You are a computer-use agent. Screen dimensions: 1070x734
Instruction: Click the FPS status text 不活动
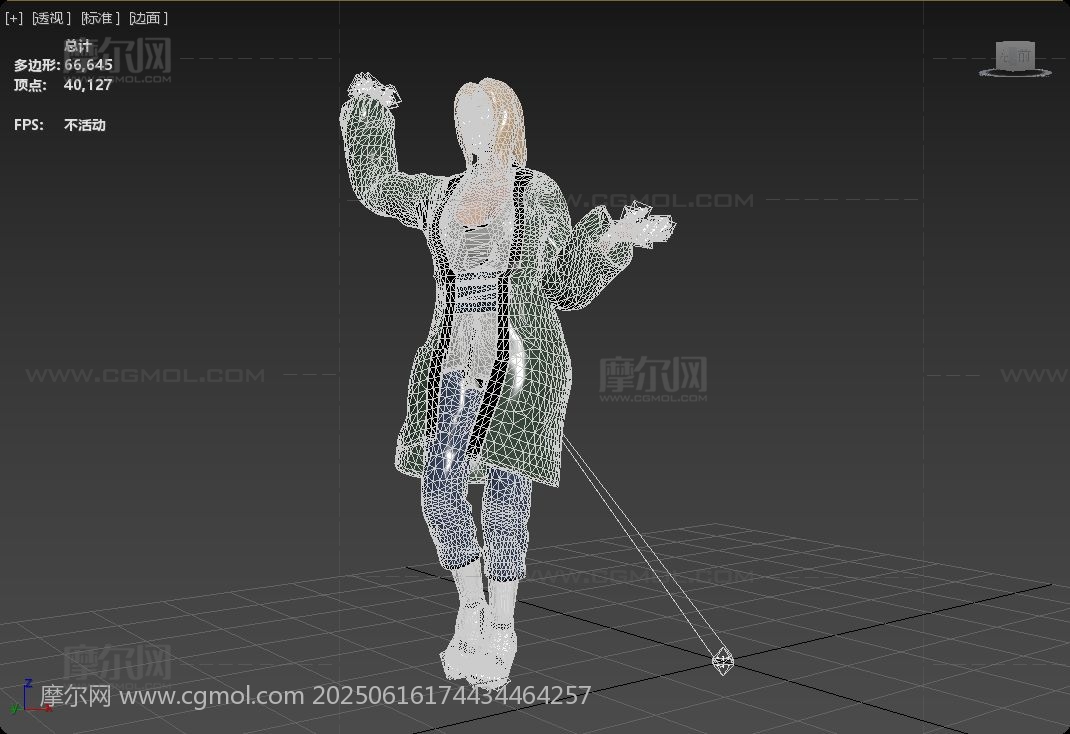(85, 125)
